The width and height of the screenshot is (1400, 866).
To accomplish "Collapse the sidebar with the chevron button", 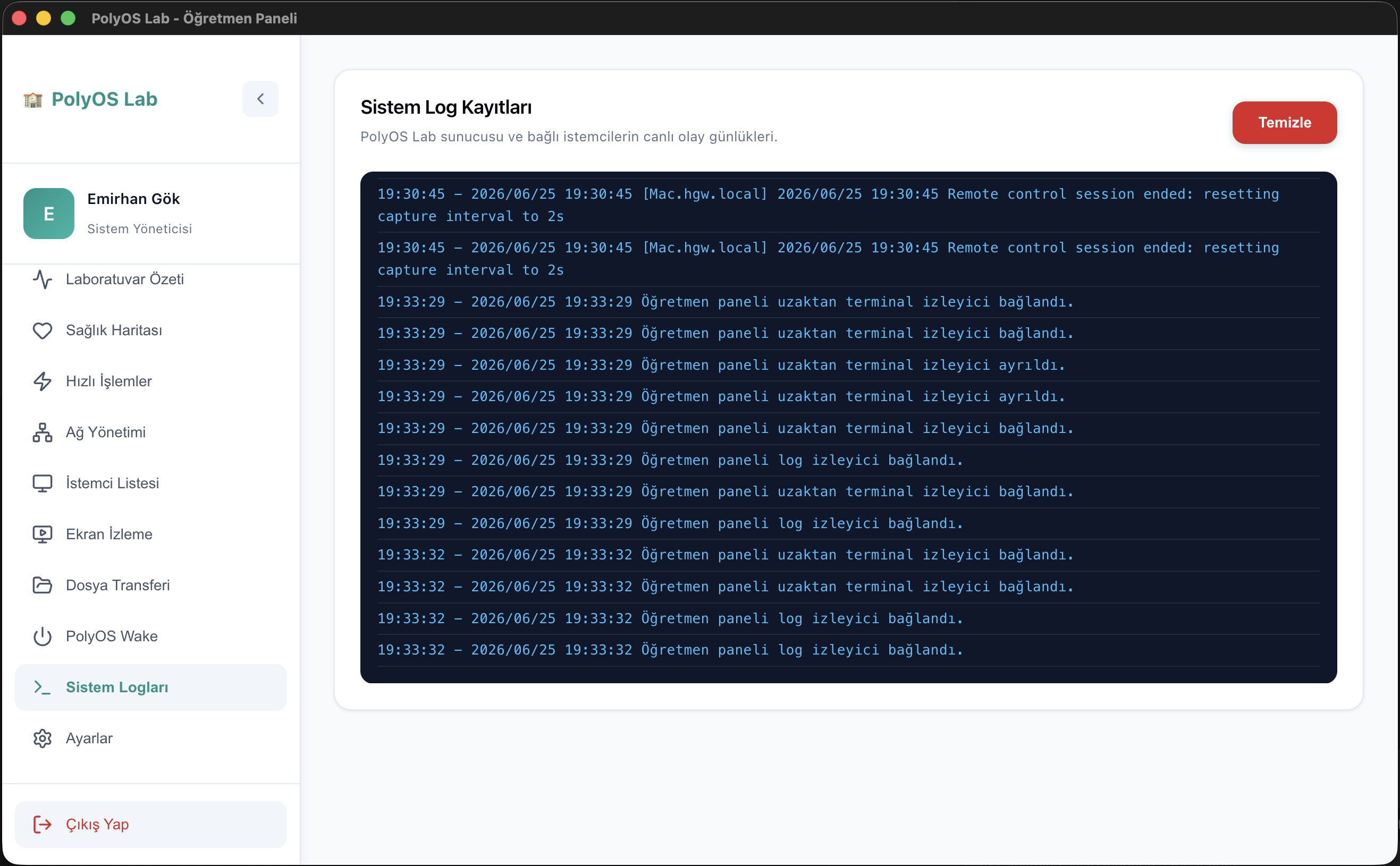I will [x=260, y=99].
